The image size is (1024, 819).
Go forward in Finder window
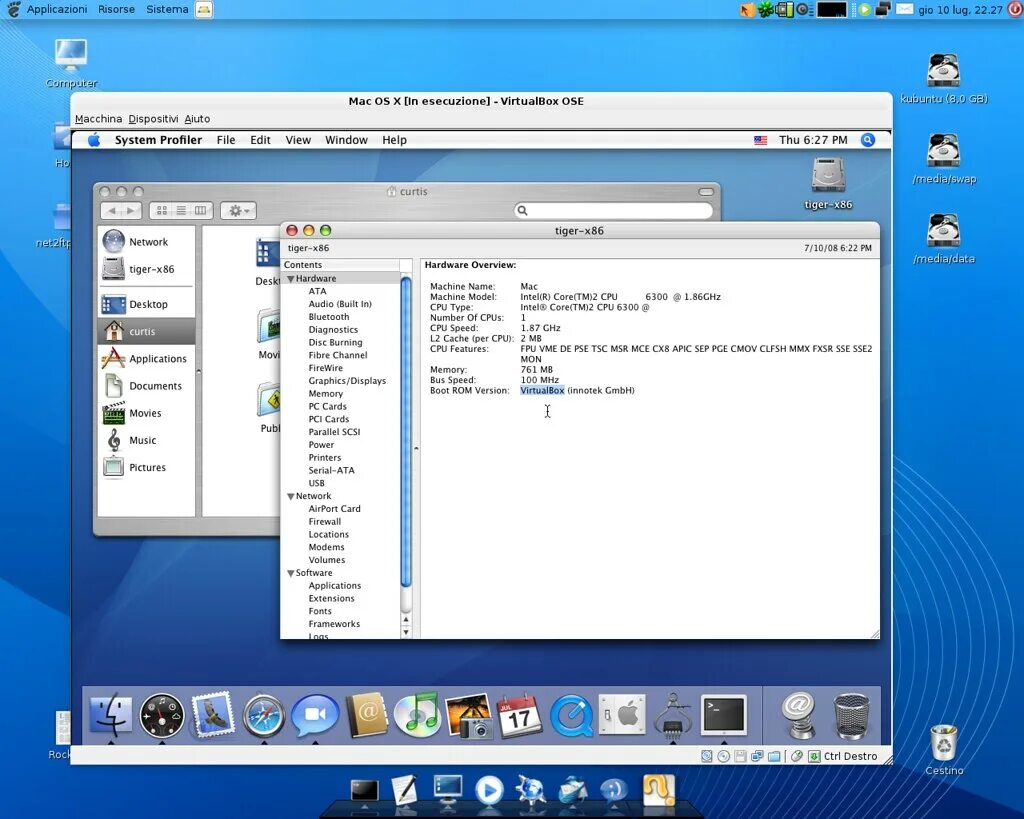click(x=131, y=210)
